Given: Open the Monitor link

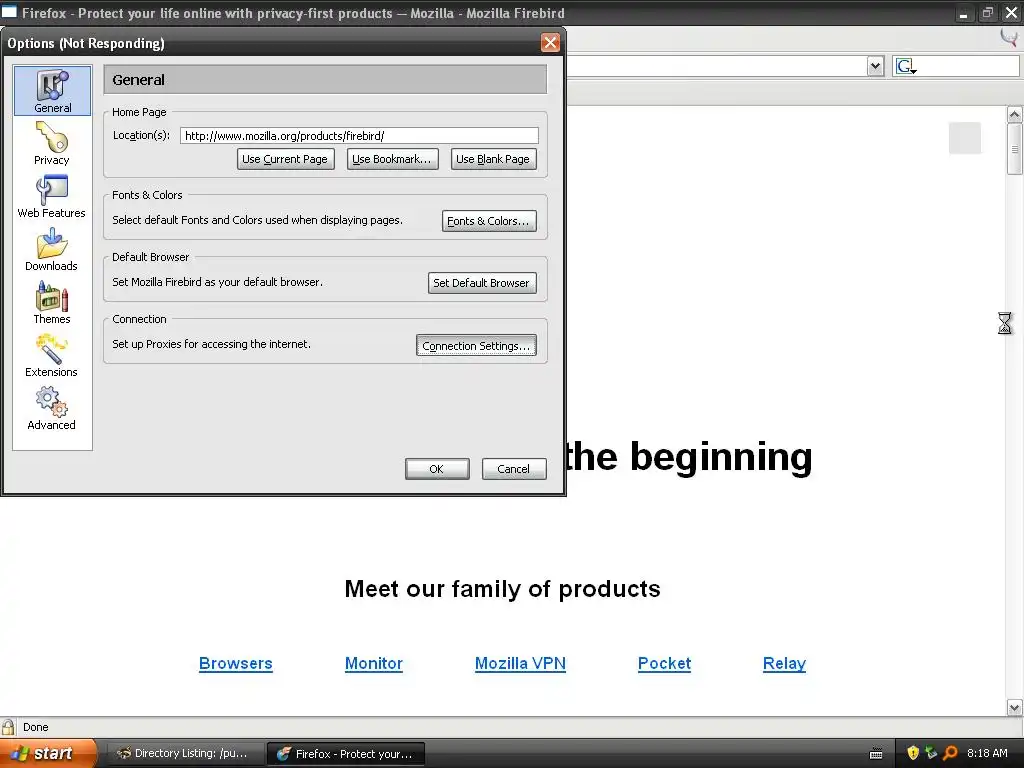Looking at the screenshot, I should click(374, 664).
